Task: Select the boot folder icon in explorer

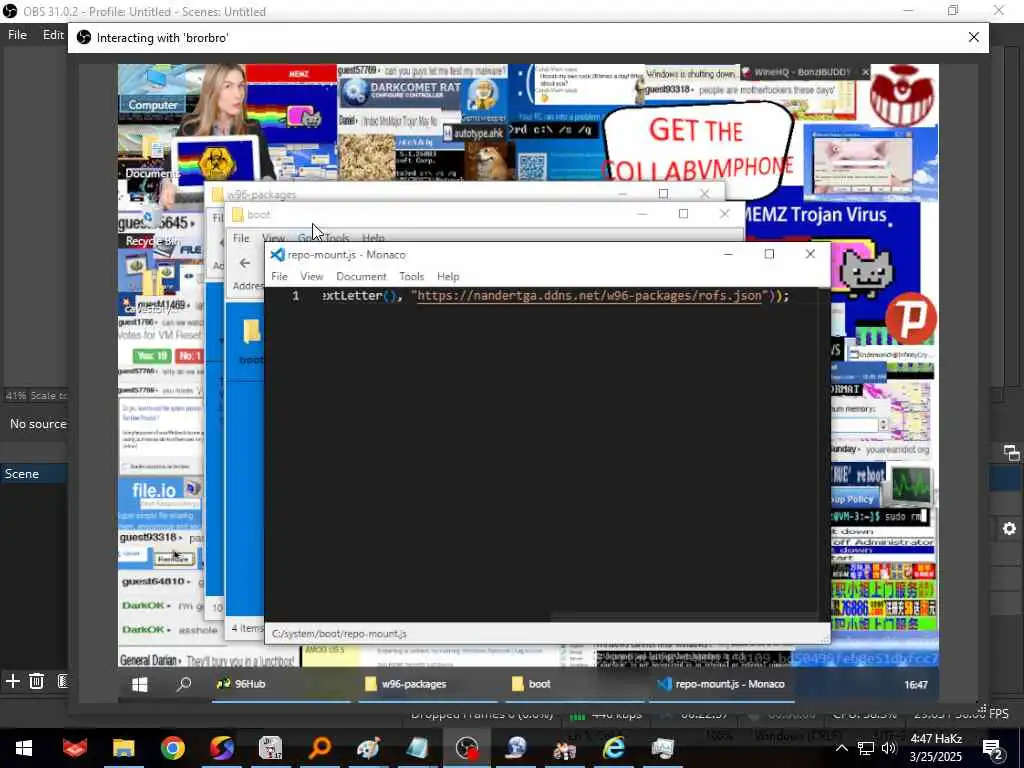Action: (x=251, y=332)
